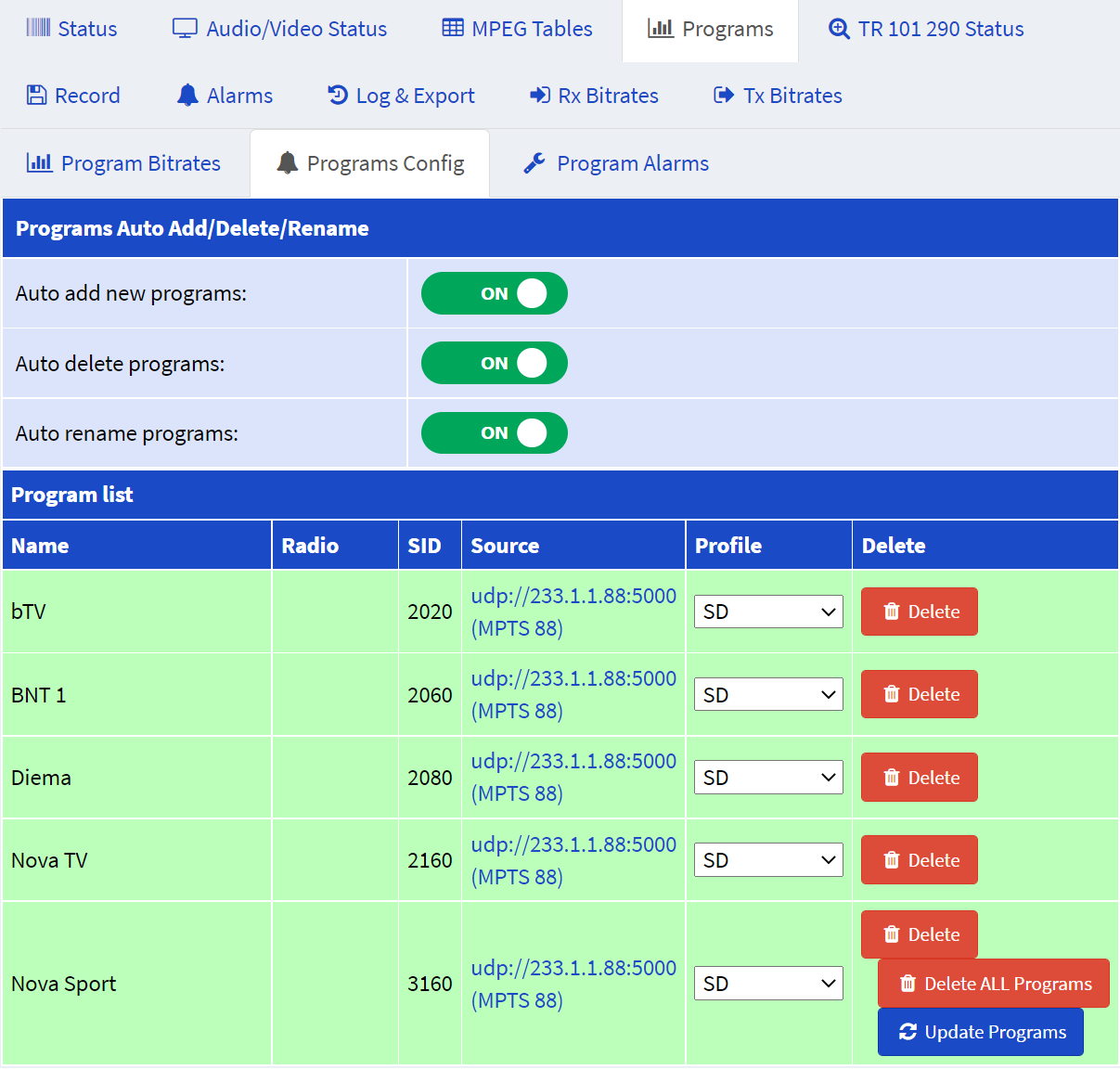Open the Rx Bitrates tab
The width and height of the screenshot is (1120, 1069).
594,96
